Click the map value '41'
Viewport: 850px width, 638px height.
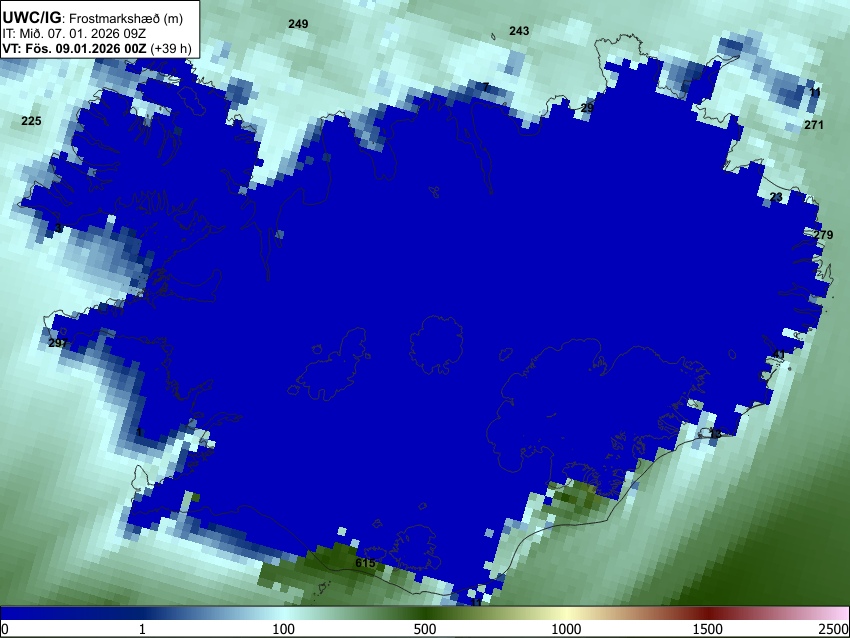click(778, 355)
